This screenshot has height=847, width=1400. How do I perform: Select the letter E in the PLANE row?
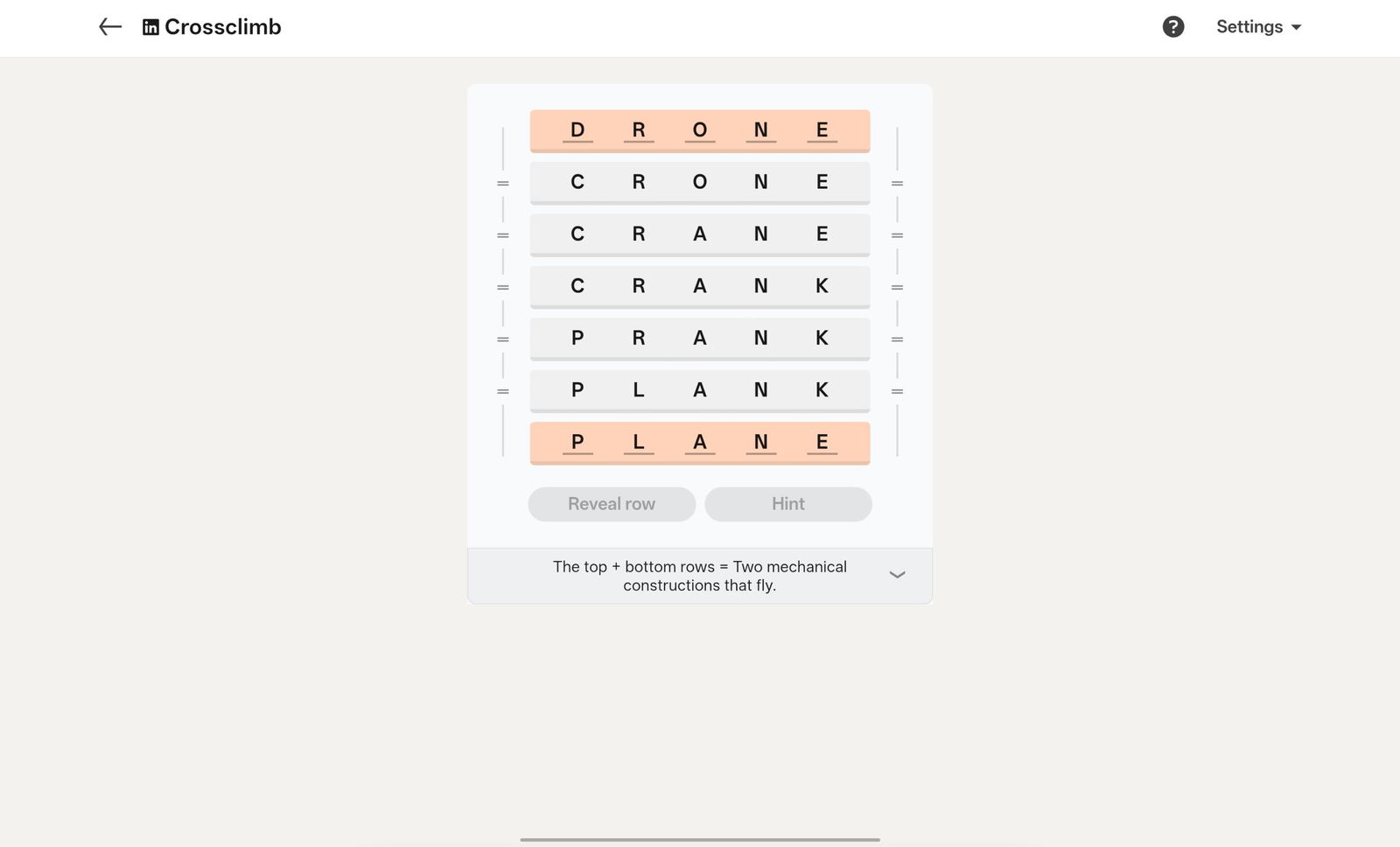(x=821, y=442)
